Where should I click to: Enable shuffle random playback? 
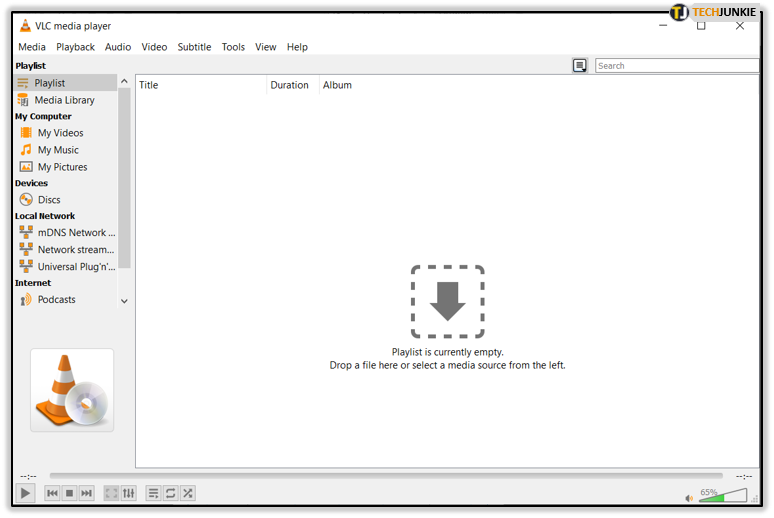point(187,493)
